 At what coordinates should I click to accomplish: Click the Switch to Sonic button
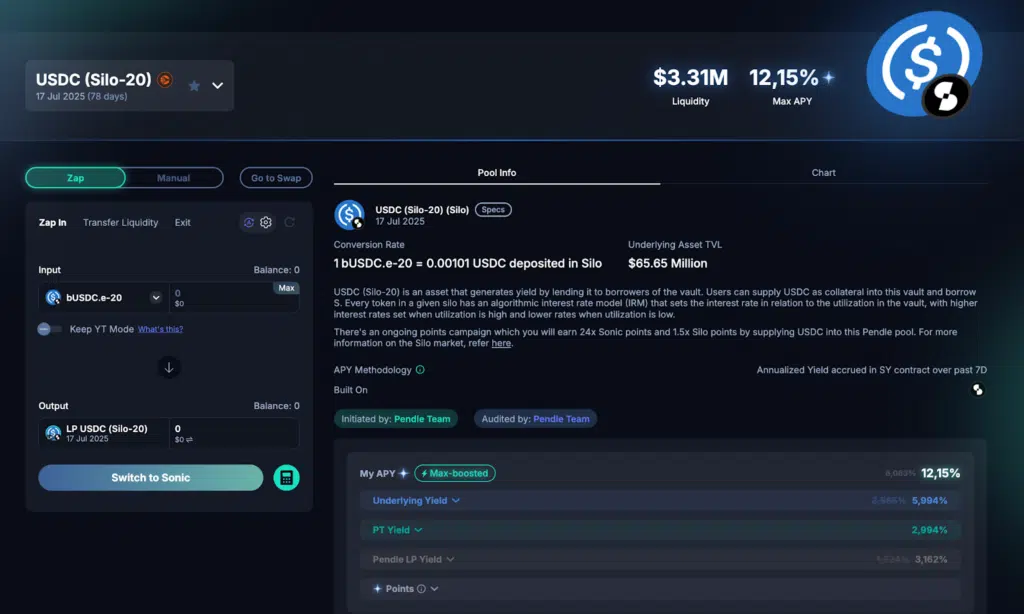tap(150, 477)
